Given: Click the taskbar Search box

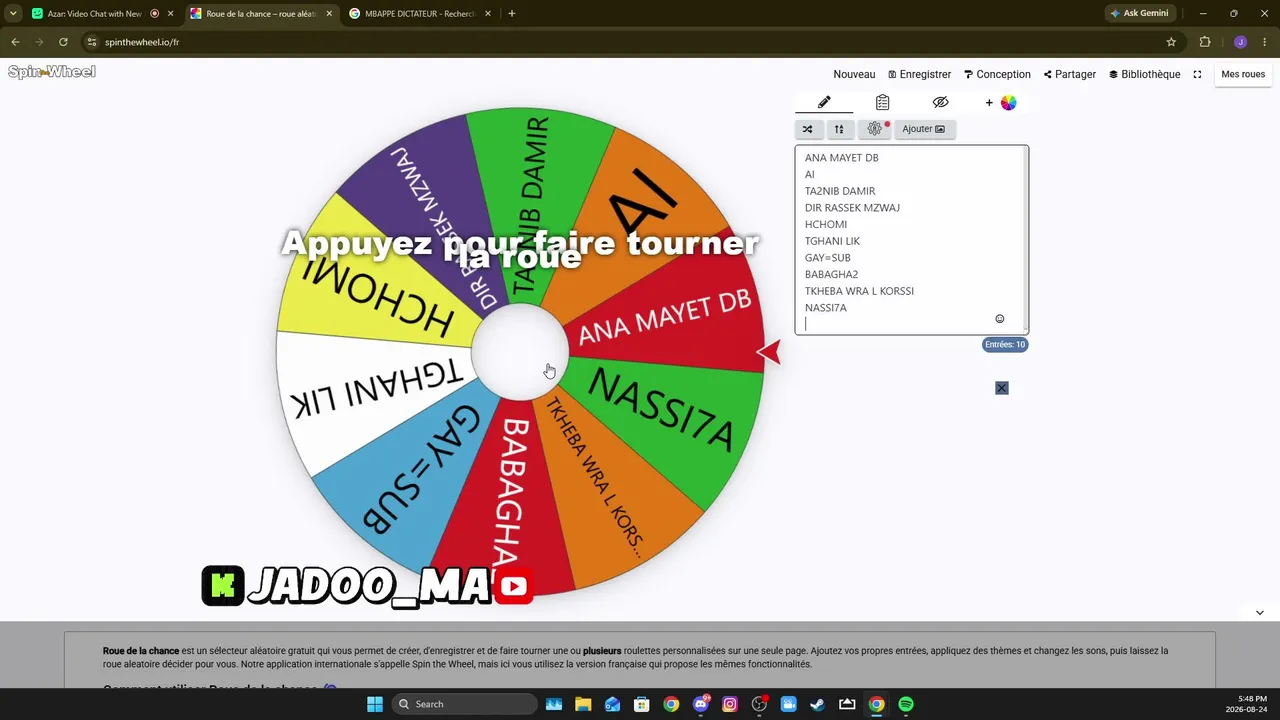Looking at the screenshot, I should [x=463, y=704].
